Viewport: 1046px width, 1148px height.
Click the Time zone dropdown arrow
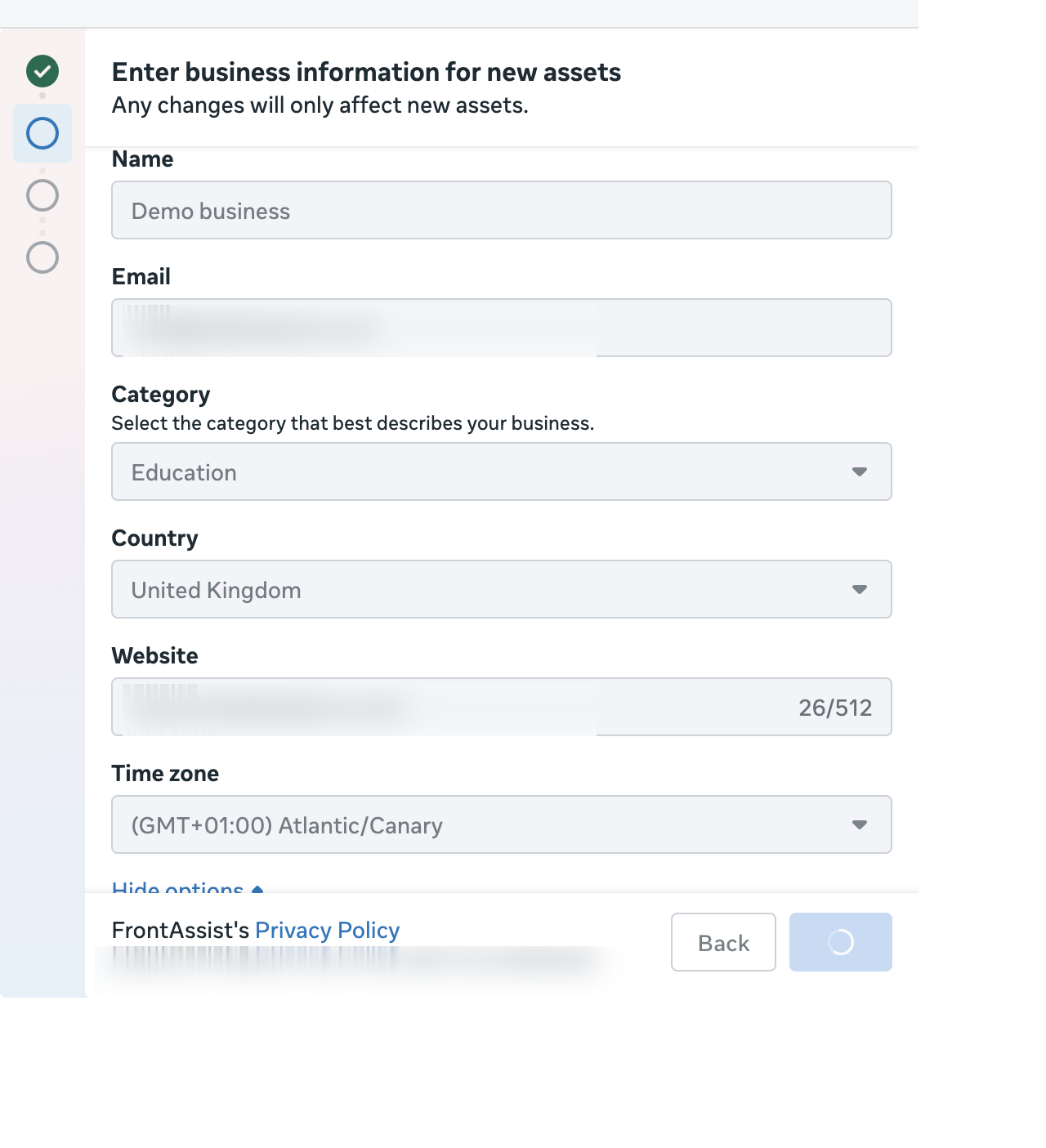[860, 824]
